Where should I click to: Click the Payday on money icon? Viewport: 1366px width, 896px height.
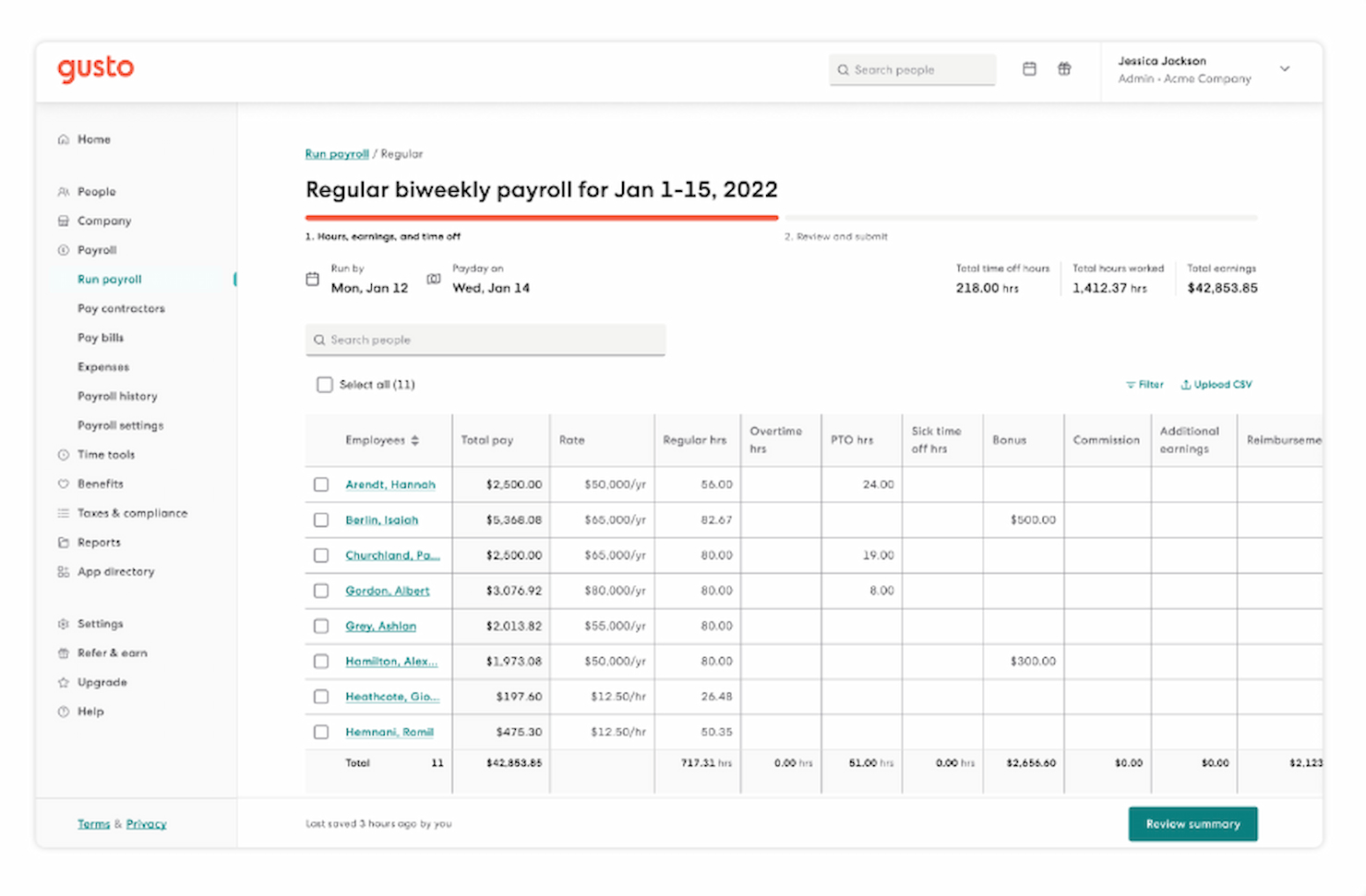click(434, 279)
